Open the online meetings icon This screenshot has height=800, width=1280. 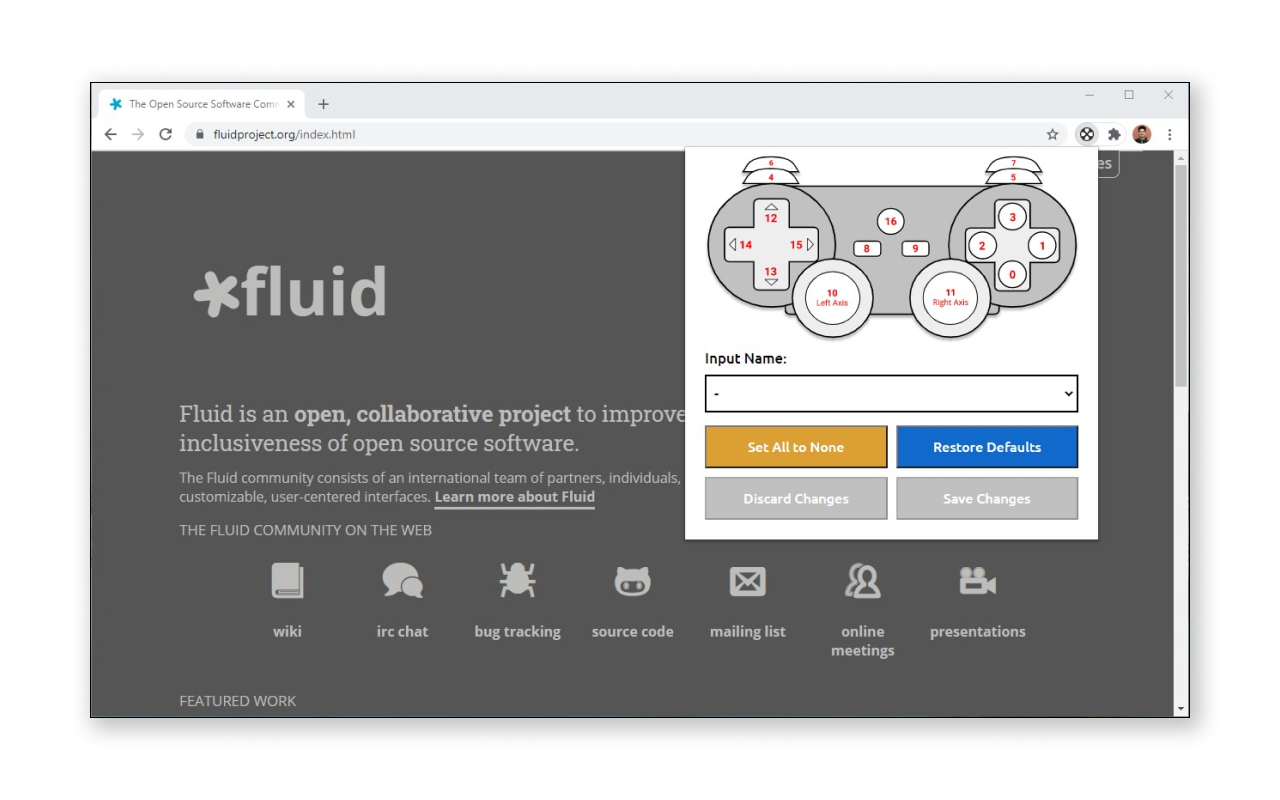[862, 581]
